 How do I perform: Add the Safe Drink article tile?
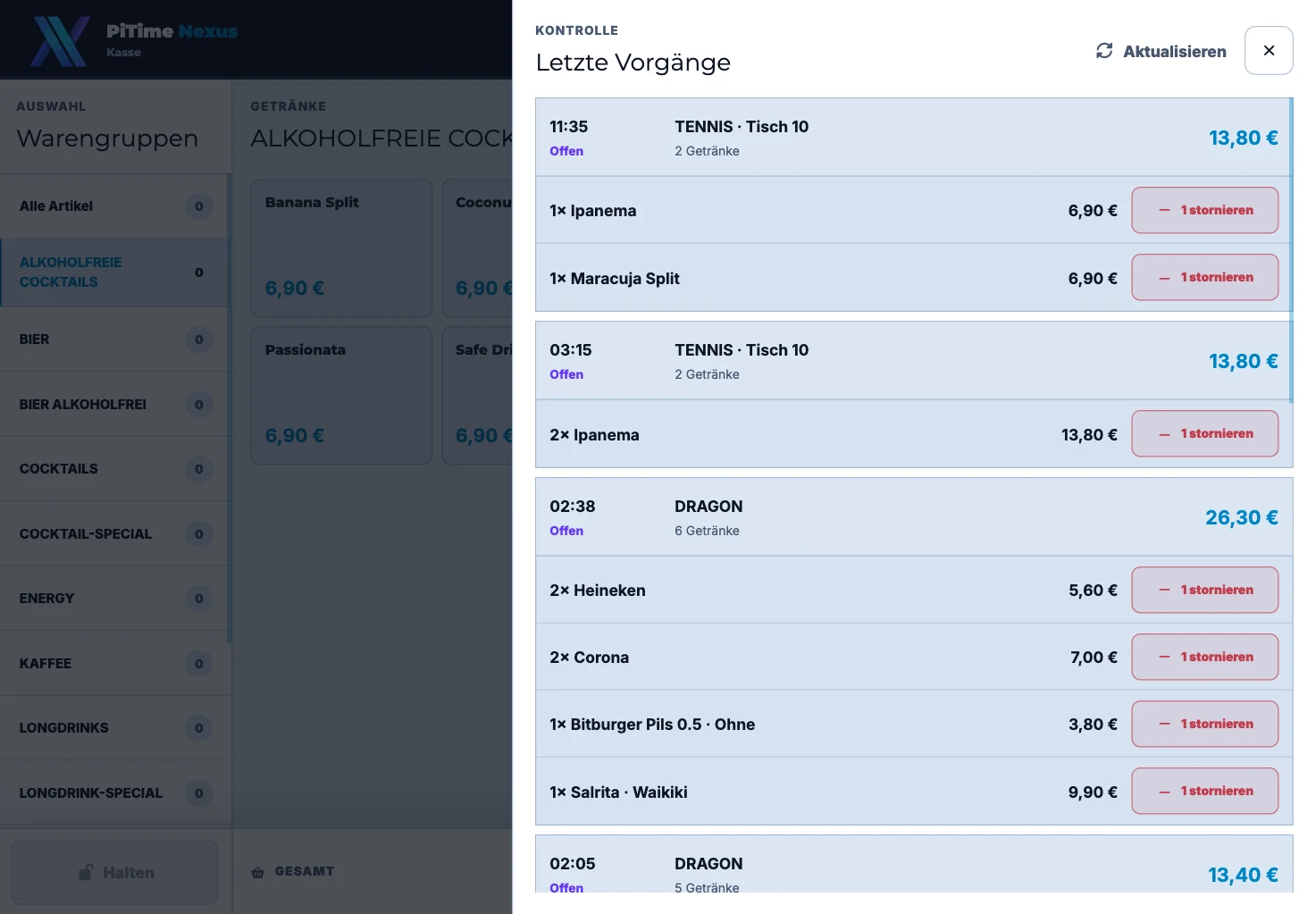[478, 396]
